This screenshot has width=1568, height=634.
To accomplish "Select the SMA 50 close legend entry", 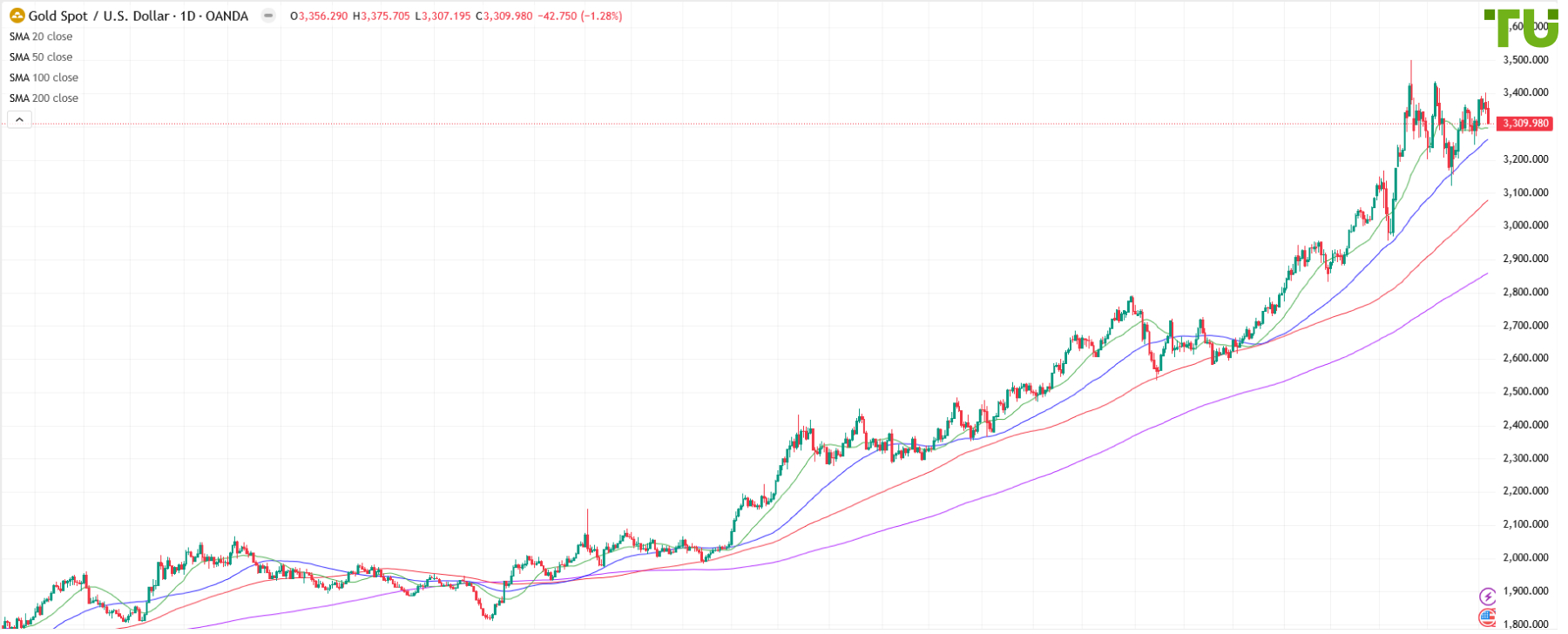I will 41,57.
